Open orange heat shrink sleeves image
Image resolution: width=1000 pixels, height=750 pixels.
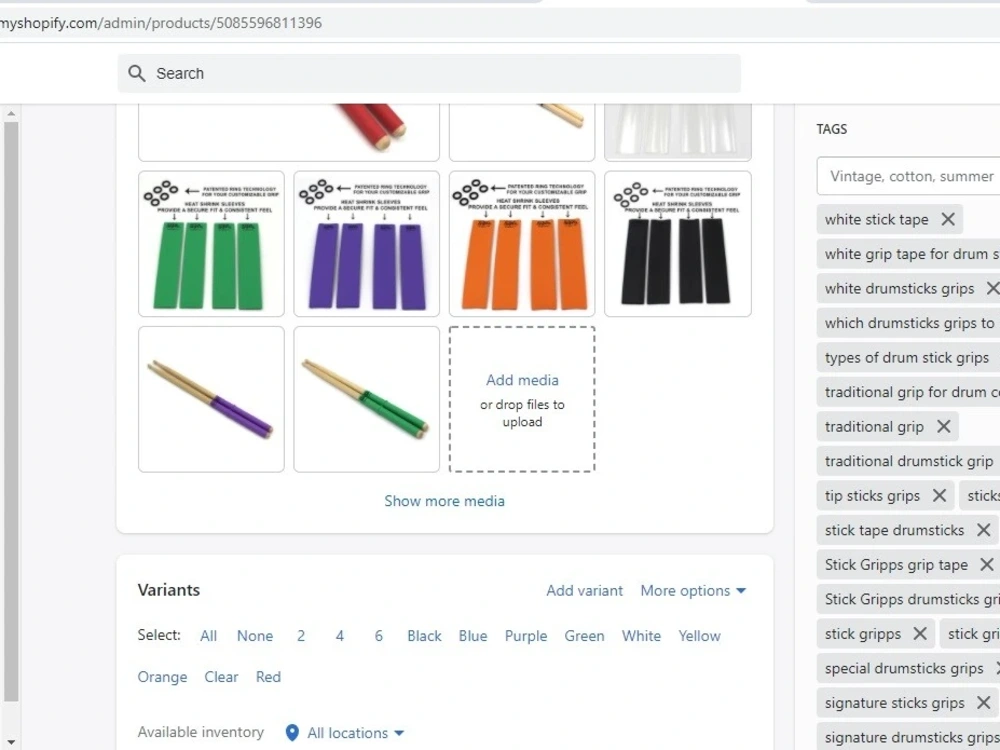click(522, 244)
